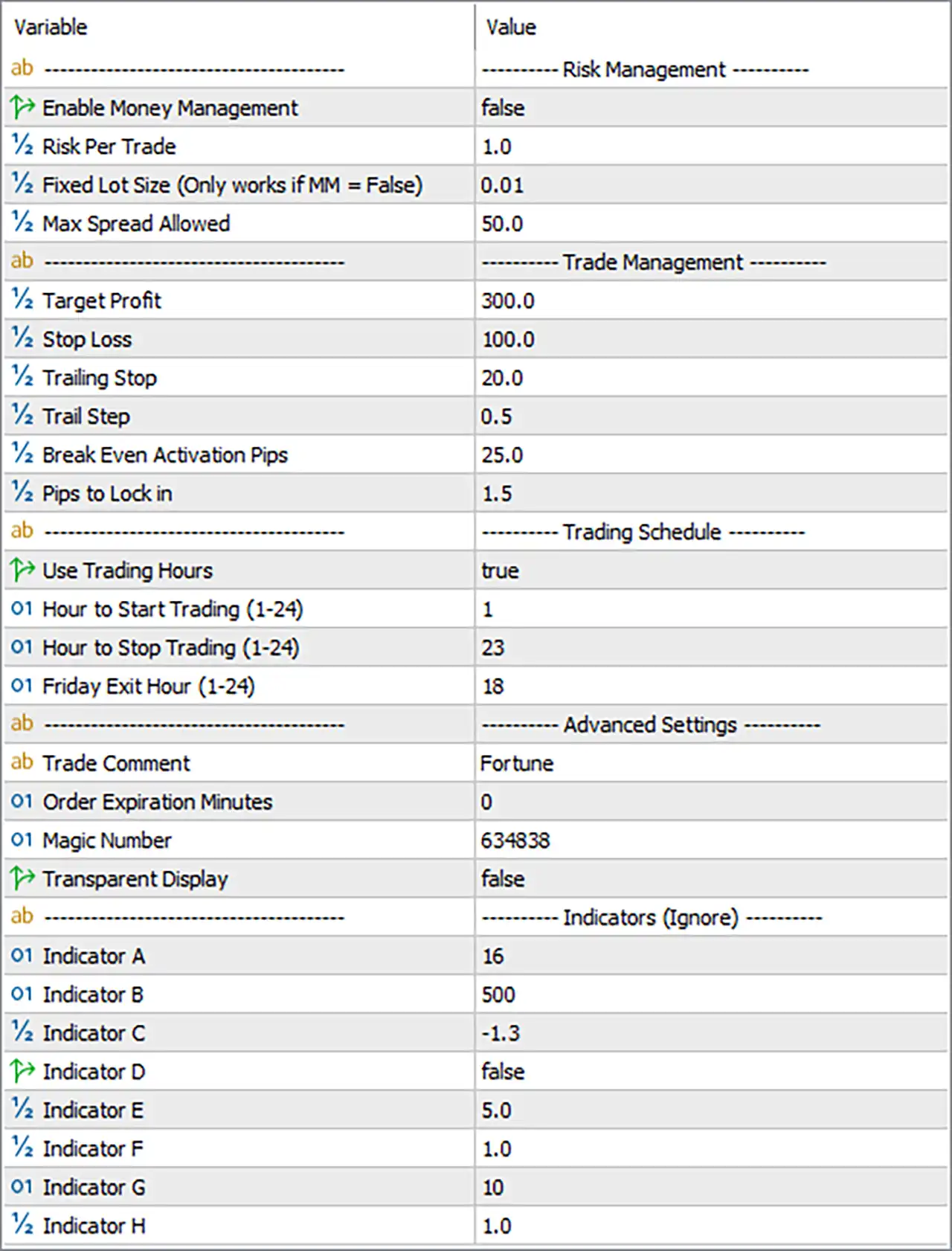This screenshot has height=1251, width=952.
Task: Click the double-type icon beside Trailing Stop
Action: tap(22, 377)
